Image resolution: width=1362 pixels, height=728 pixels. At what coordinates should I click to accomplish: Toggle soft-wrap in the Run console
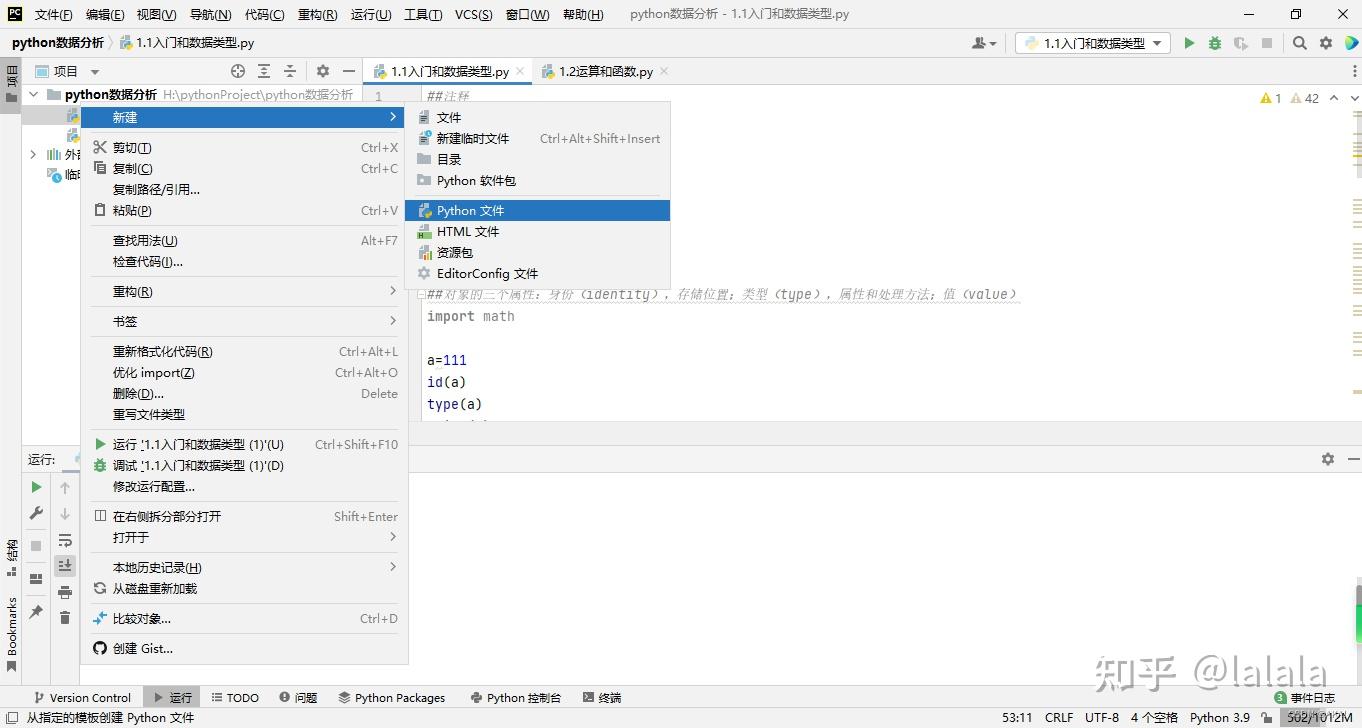click(65, 540)
